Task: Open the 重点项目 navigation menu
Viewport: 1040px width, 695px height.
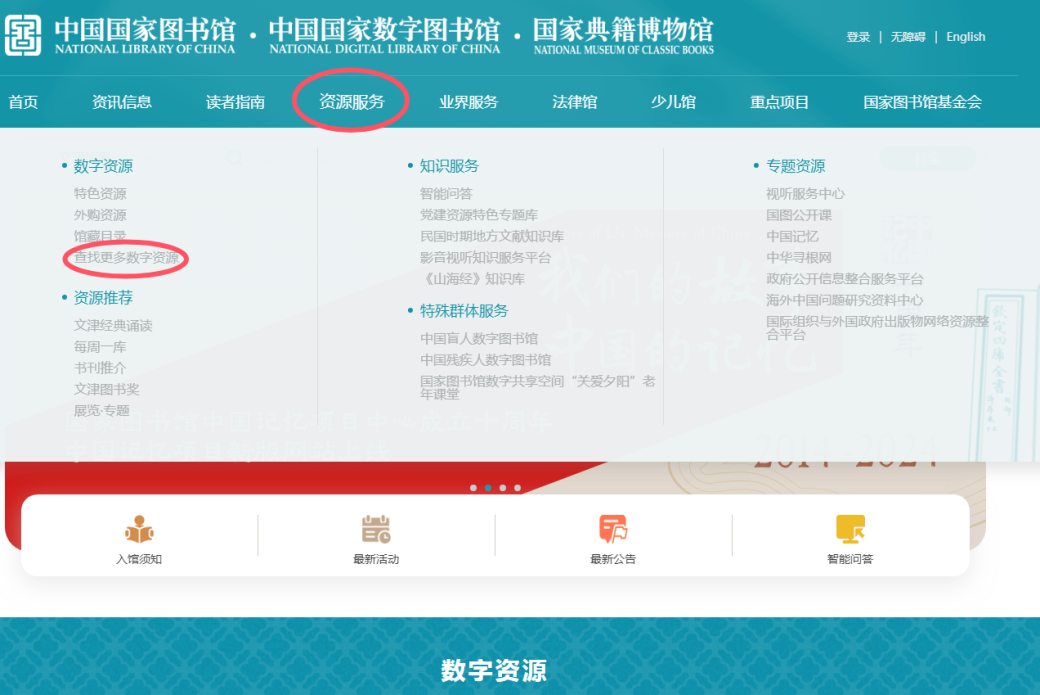Action: point(779,102)
